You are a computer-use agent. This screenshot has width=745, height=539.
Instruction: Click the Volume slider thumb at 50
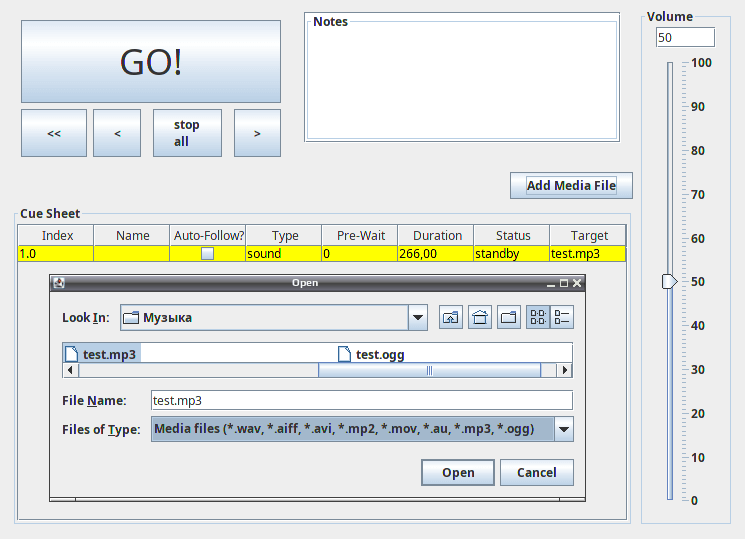pyautogui.click(x=669, y=281)
